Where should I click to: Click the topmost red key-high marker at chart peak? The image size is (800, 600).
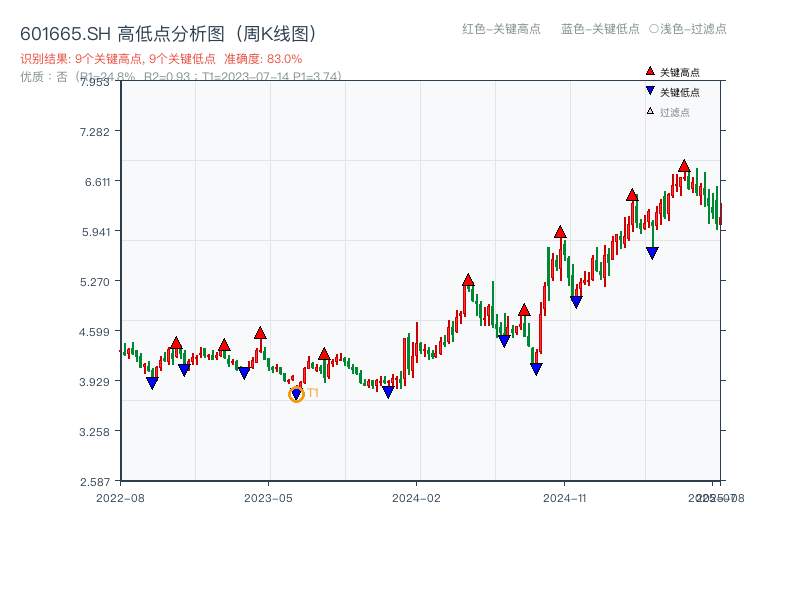[x=684, y=166]
